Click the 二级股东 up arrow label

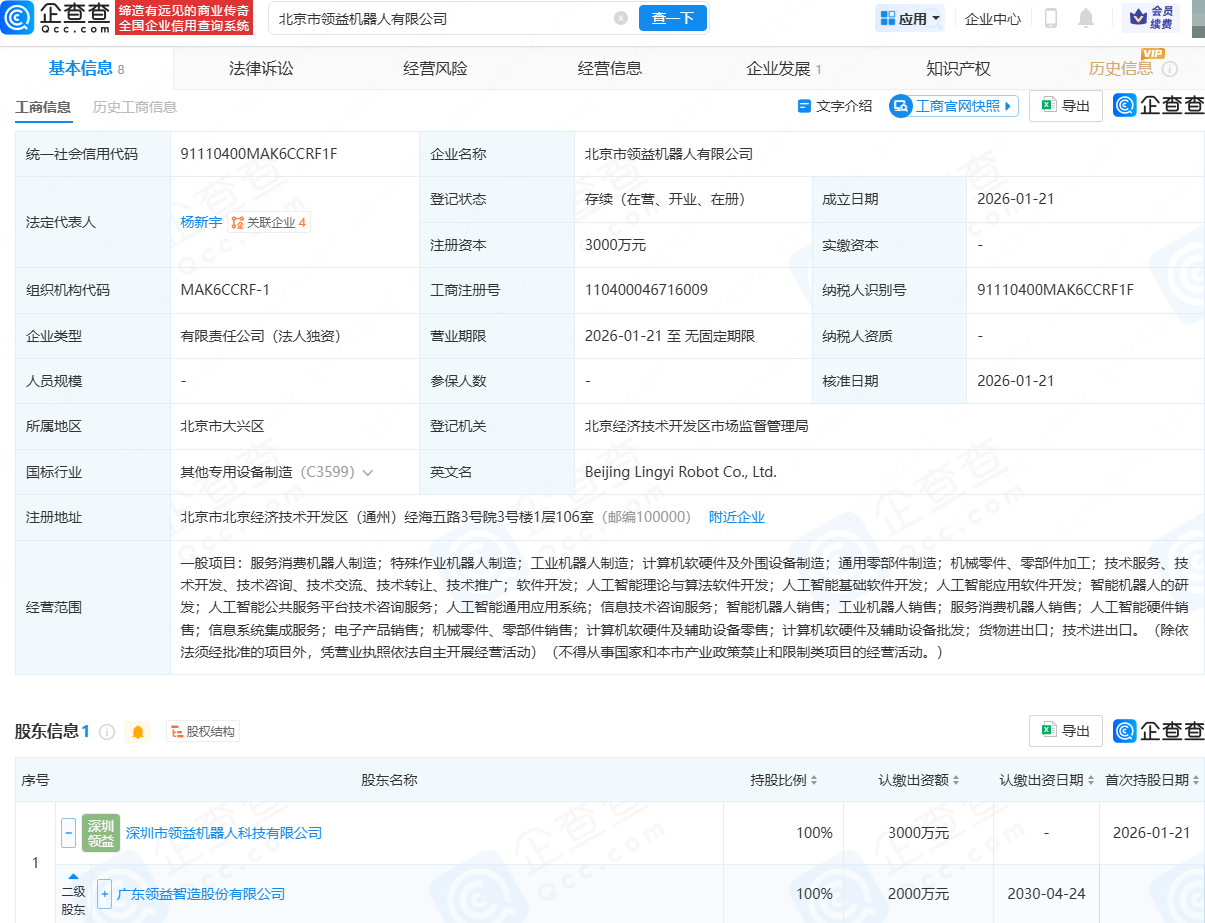click(x=73, y=893)
